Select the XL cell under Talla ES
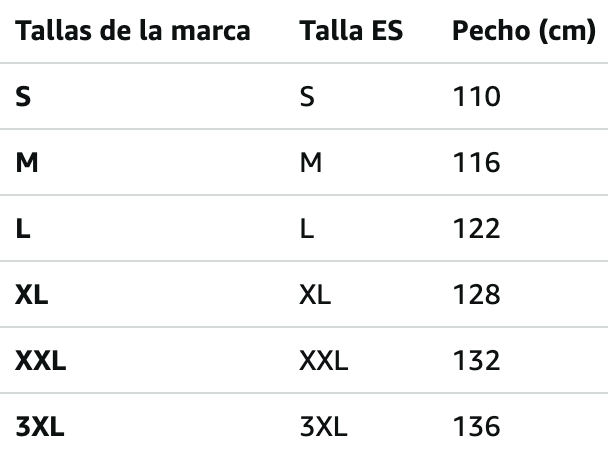608x456 pixels. 315,295
